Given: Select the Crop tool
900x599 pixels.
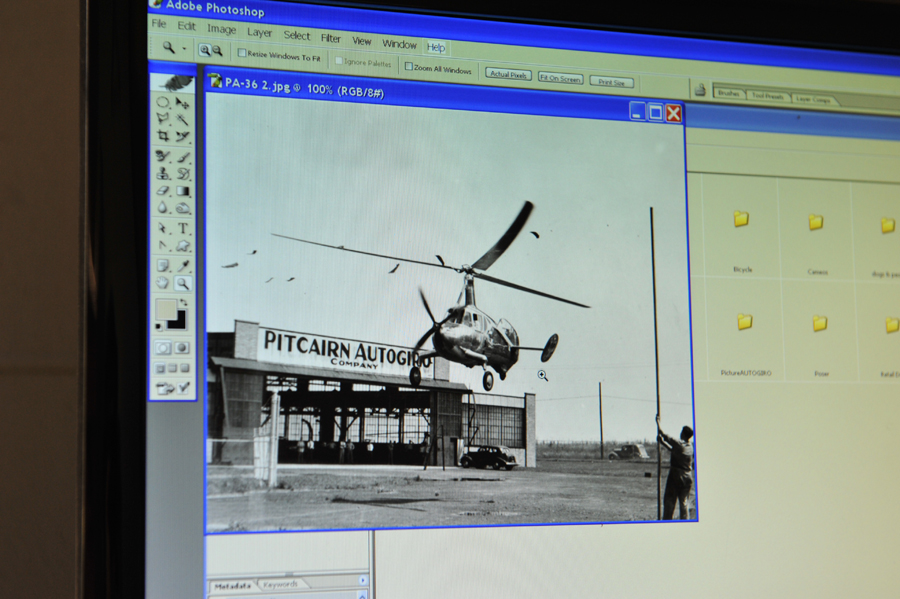Looking at the screenshot, I should point(163,136).
